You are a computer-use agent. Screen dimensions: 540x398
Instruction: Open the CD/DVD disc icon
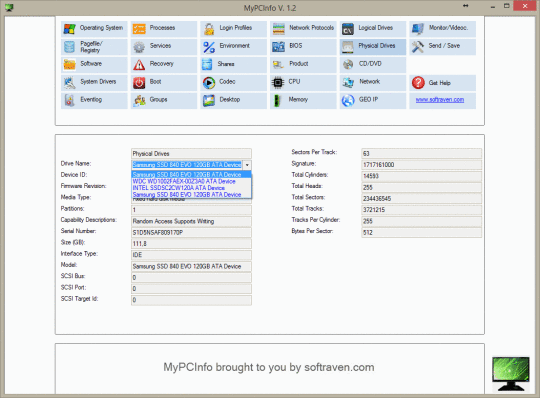pyautogui.click(x=348, y=65)
